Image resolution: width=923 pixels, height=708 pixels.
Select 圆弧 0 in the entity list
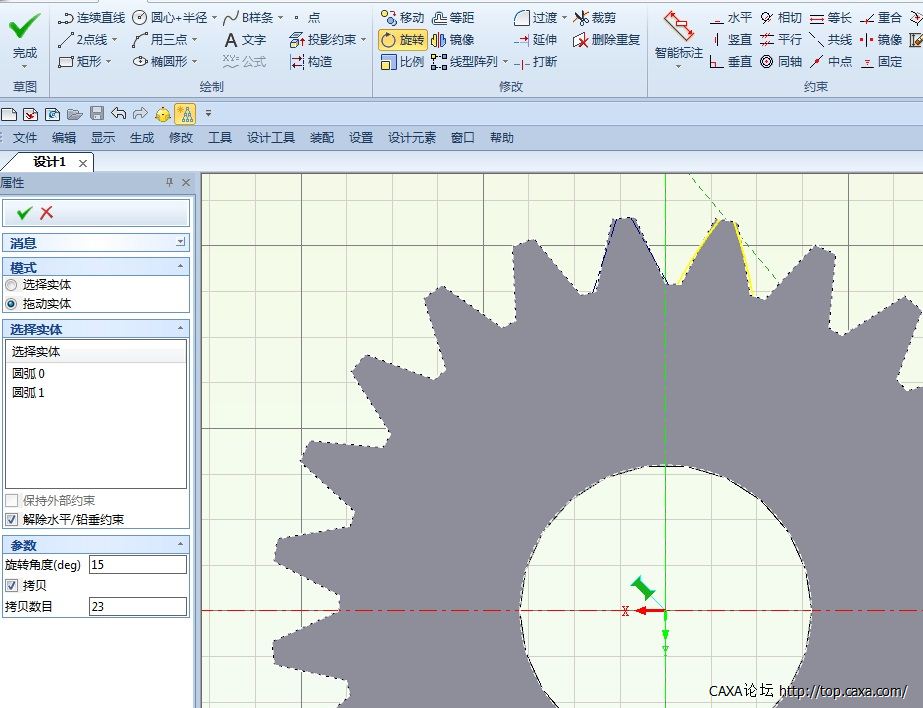tap(29, 374)
